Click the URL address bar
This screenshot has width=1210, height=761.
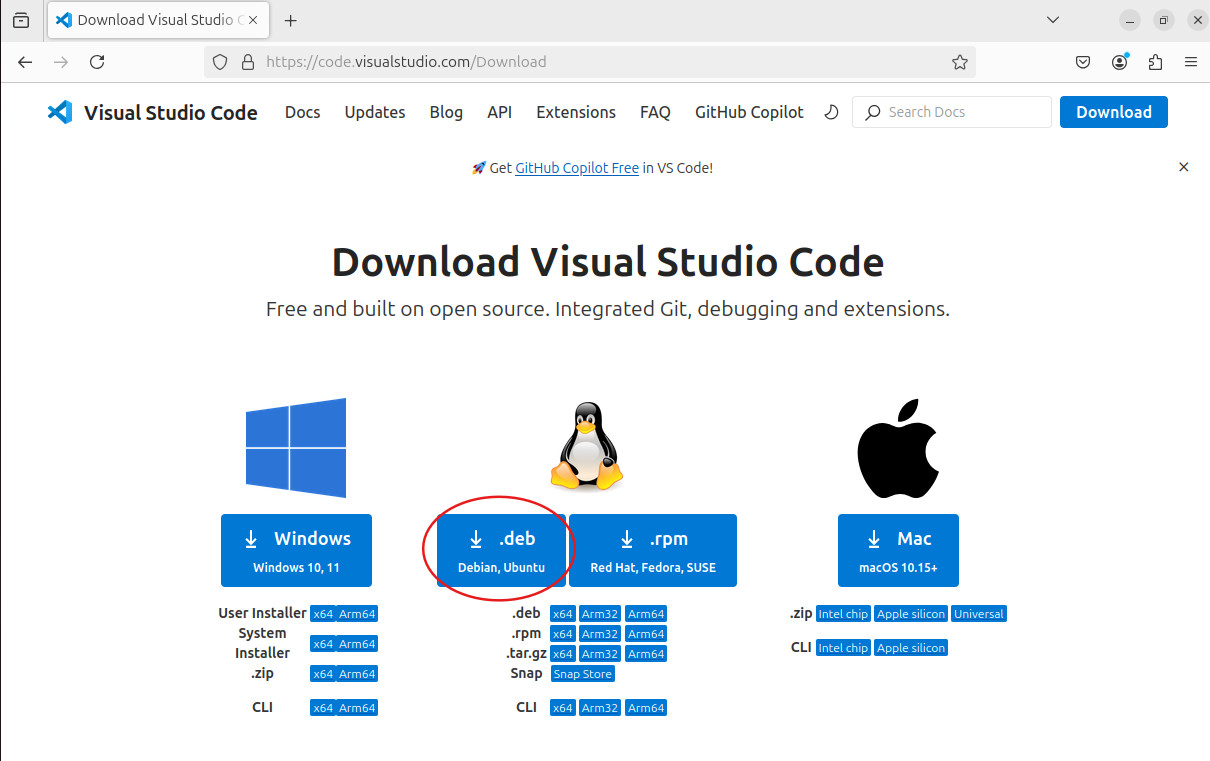590,62
